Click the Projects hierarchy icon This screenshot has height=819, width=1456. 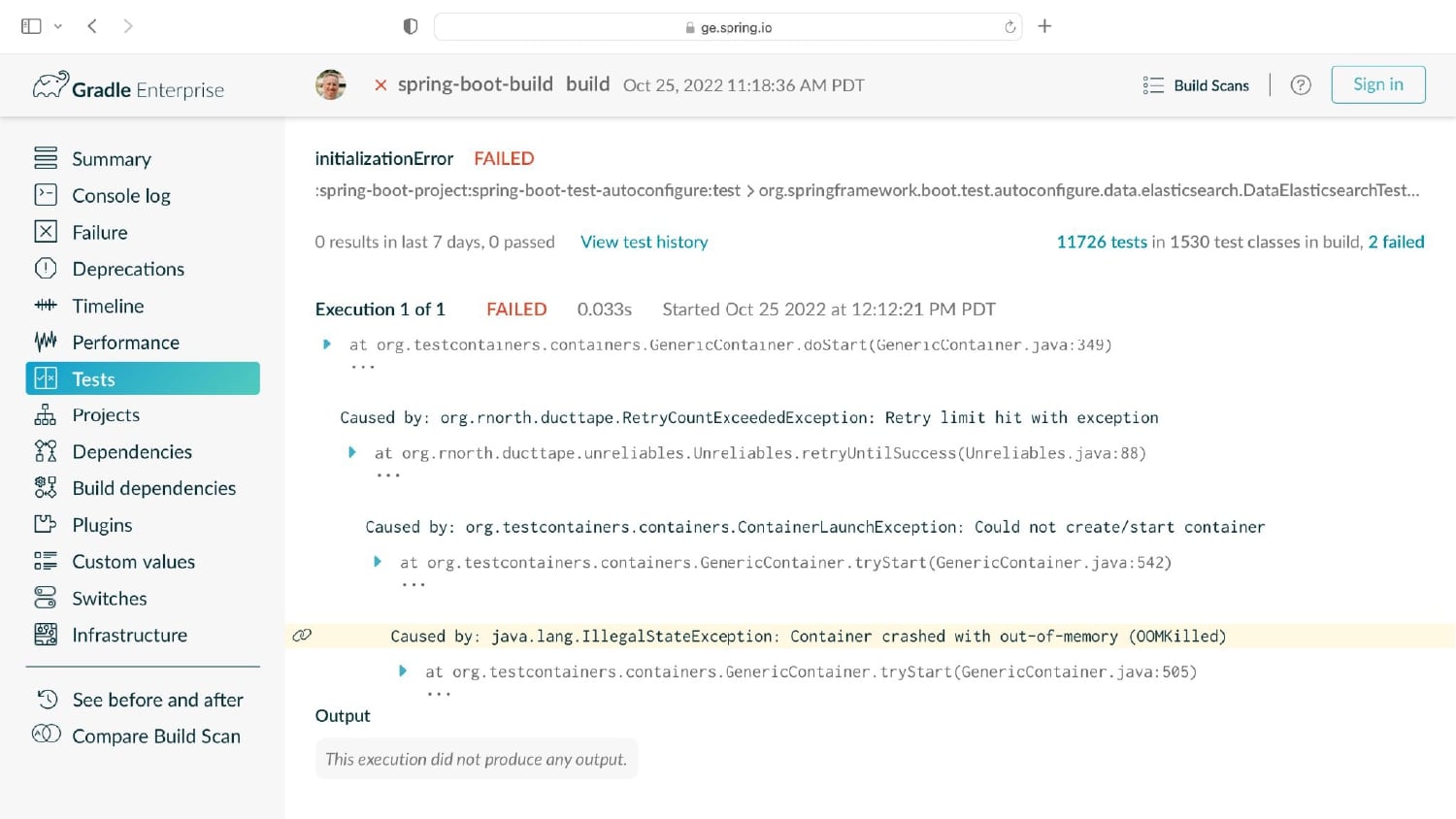[x=46, y=415]
